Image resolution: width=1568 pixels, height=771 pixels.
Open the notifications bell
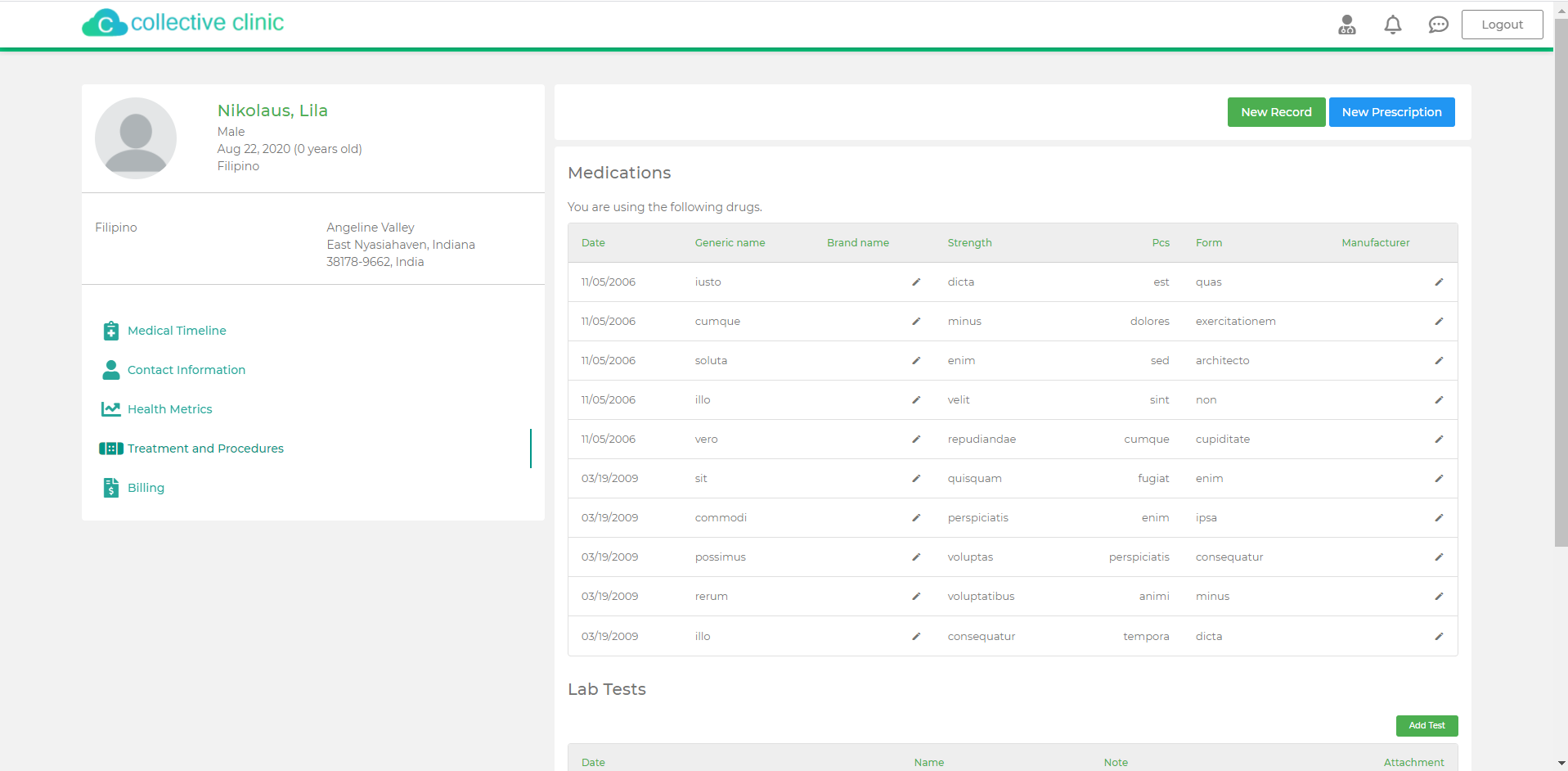point(1393,25)
